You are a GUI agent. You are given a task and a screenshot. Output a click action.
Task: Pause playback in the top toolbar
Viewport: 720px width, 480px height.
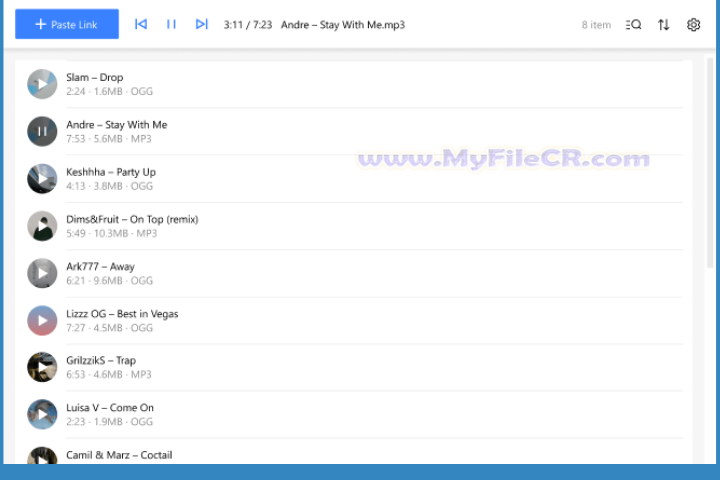pos(171,24)
